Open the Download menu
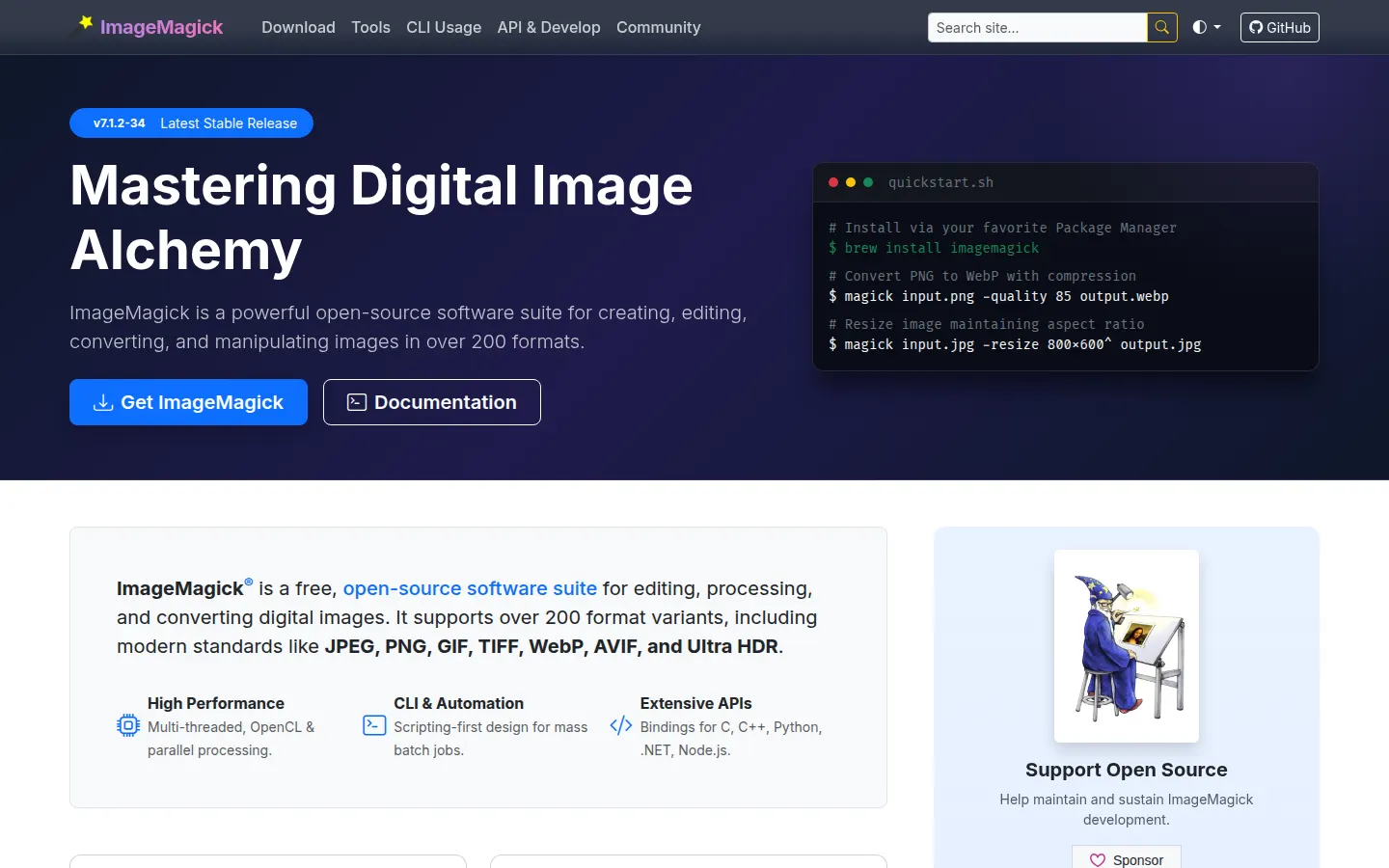This screenshot has width=1389, height=868. tap(298, 28)
